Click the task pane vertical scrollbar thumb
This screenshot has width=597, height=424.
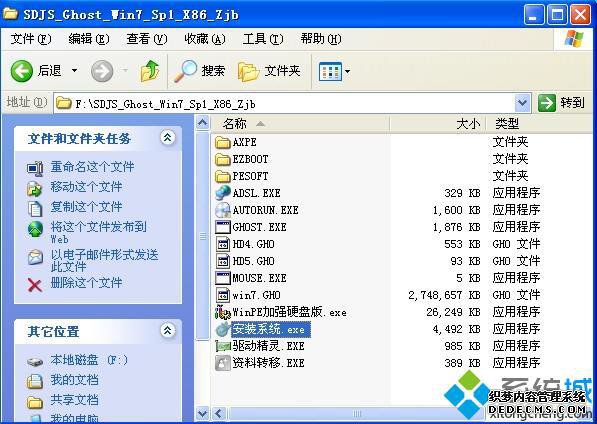203,235
